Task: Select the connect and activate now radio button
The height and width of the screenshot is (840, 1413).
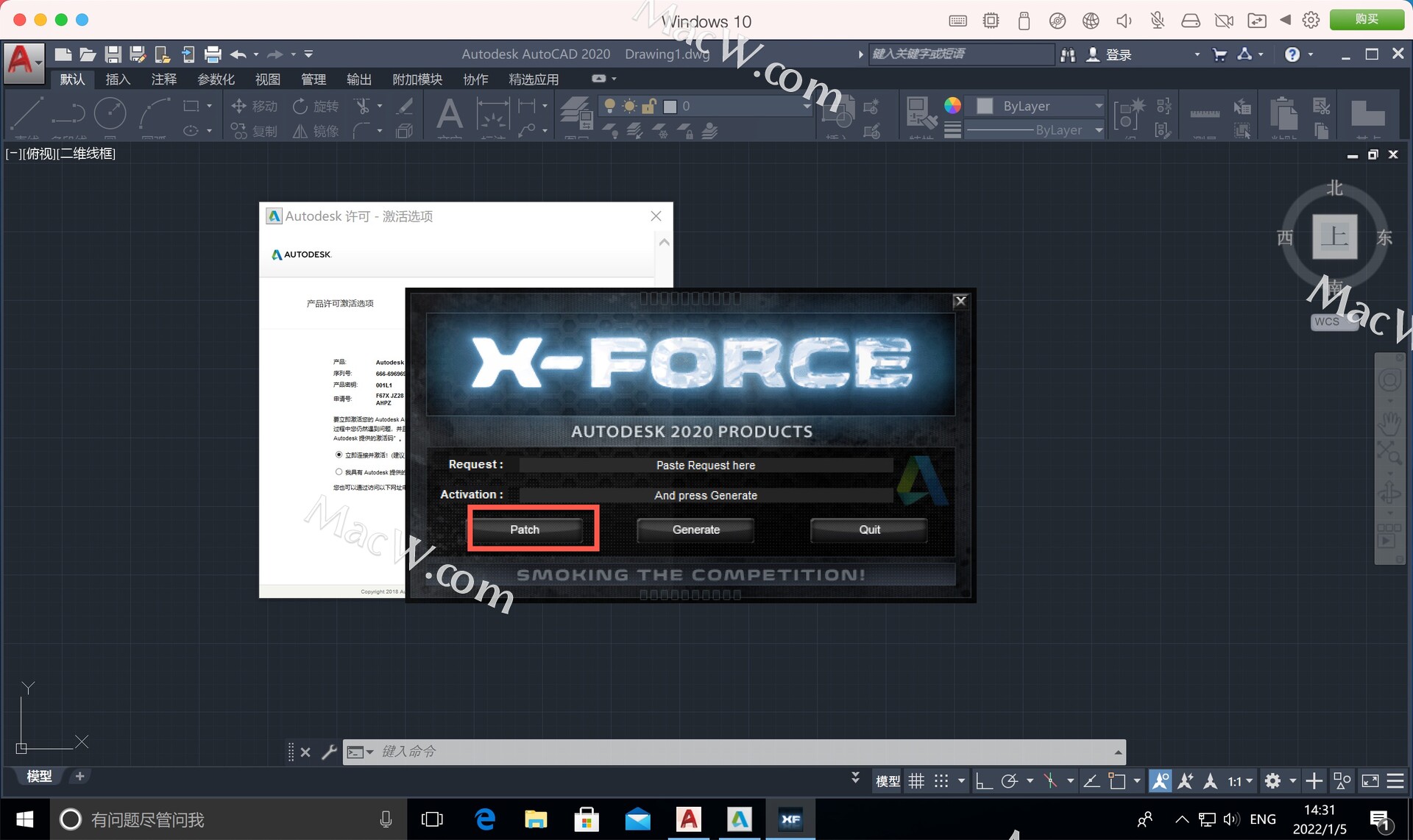Action: tap(339, 455)
